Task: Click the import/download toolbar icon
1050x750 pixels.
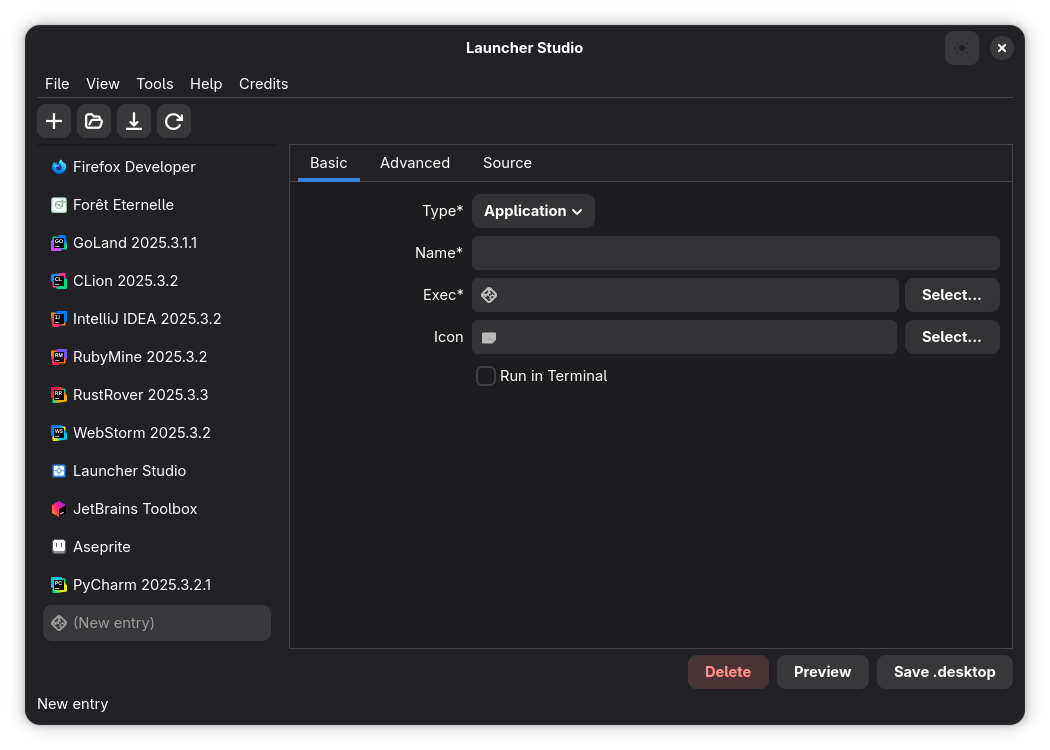Action: (134, 121)
